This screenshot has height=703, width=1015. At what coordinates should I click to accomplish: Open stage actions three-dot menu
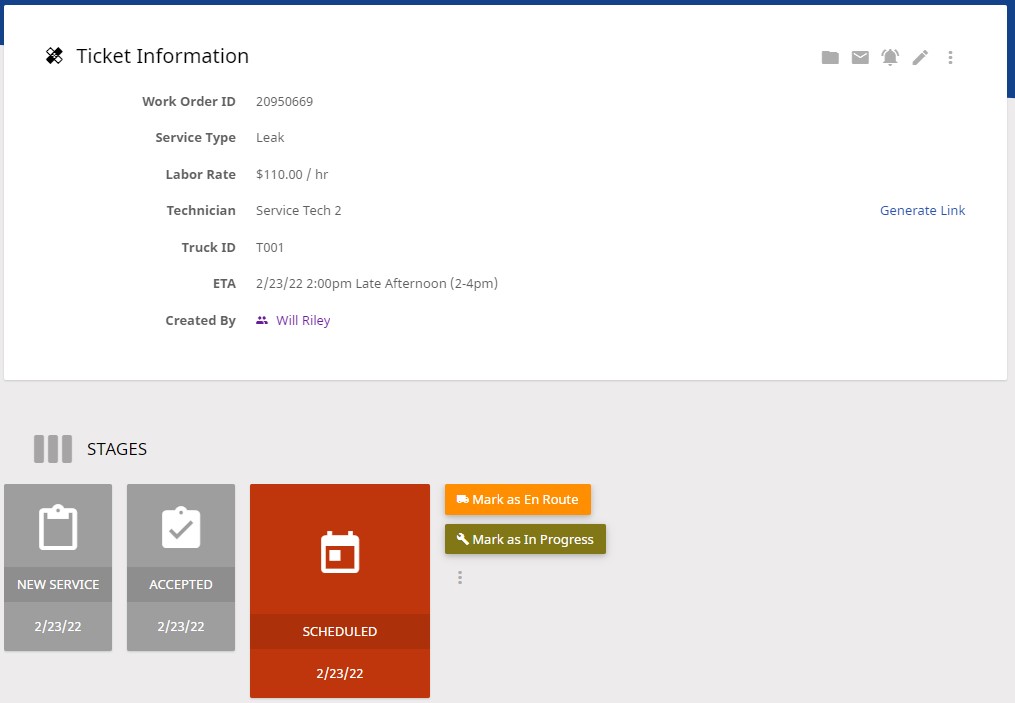[460, 577]
